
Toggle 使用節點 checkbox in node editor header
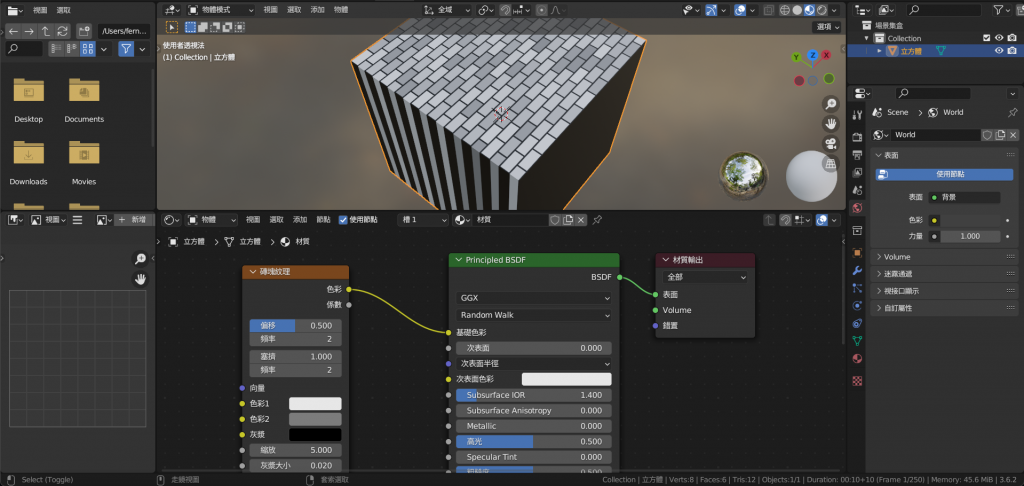pos(344,220)
